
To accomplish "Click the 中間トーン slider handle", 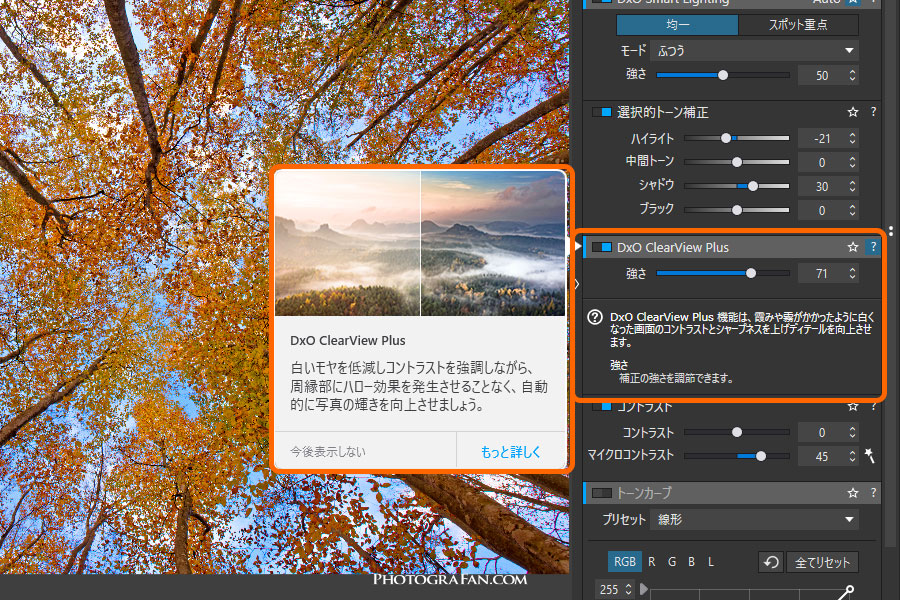I will tap(737, 162).
